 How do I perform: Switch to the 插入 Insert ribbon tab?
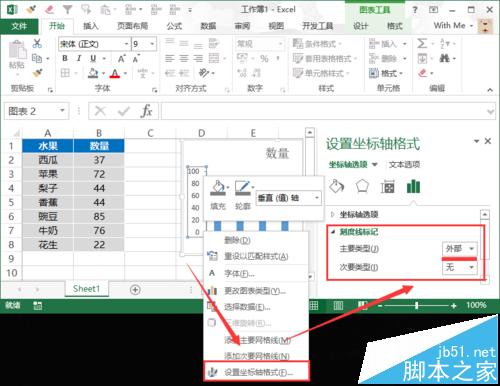pos(90,26)
